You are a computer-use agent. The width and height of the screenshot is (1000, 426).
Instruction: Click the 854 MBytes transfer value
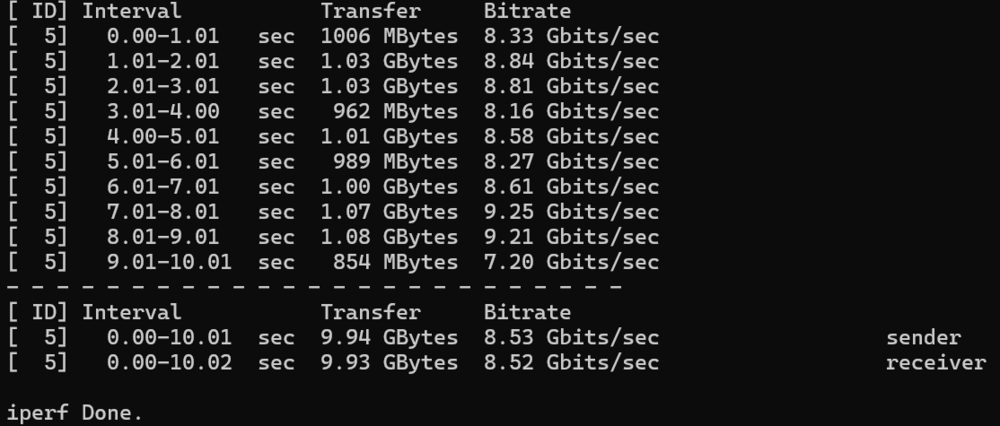[x=395, y=262]
